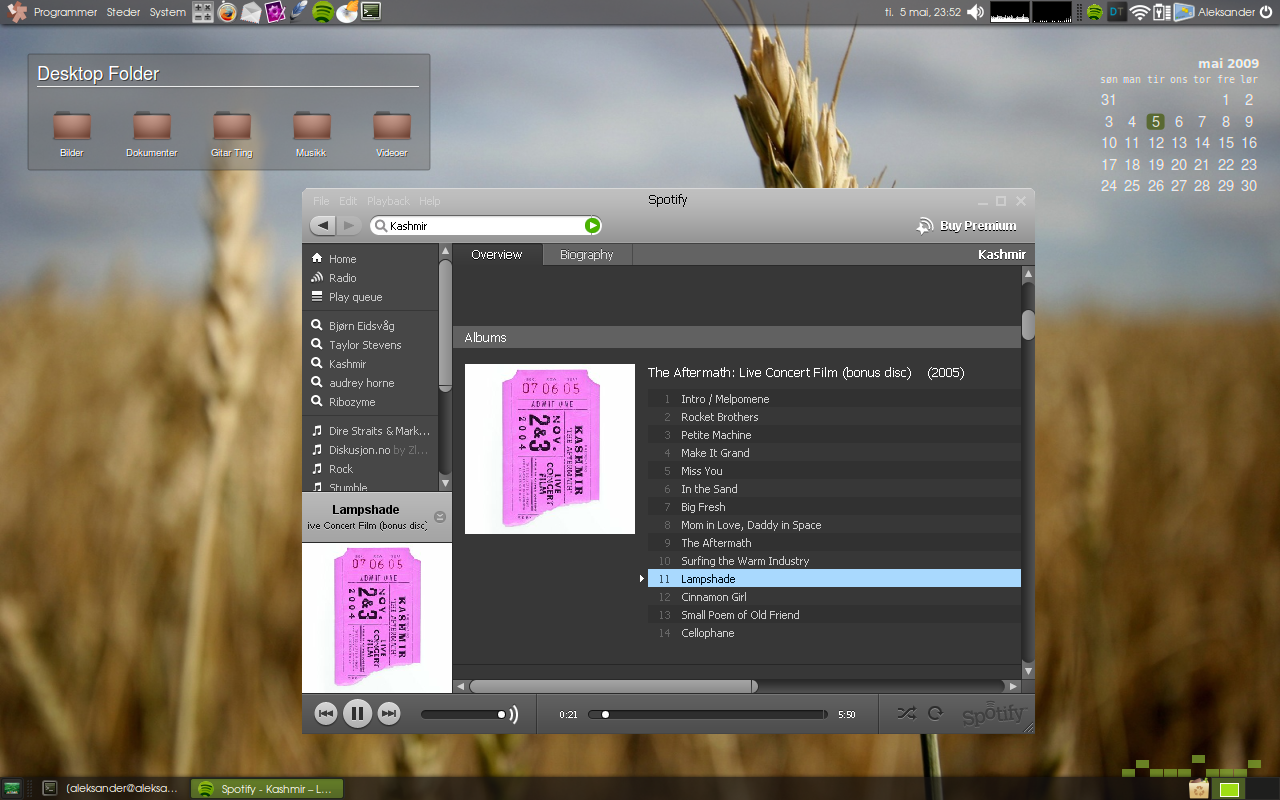The height and width of the screenshot is (800, 1280).
Task: Pause playback with the pause button
Action: point(357,713)
